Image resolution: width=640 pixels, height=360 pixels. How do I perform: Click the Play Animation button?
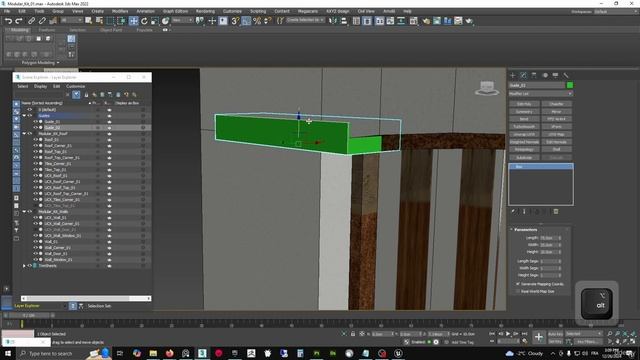[x=508, y=334]
